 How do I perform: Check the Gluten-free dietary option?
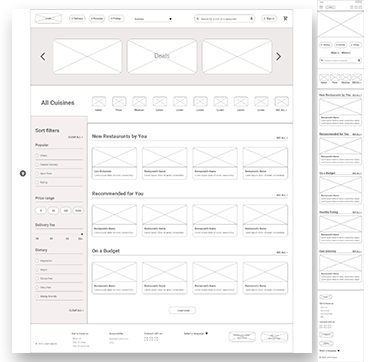pos(37,278)
